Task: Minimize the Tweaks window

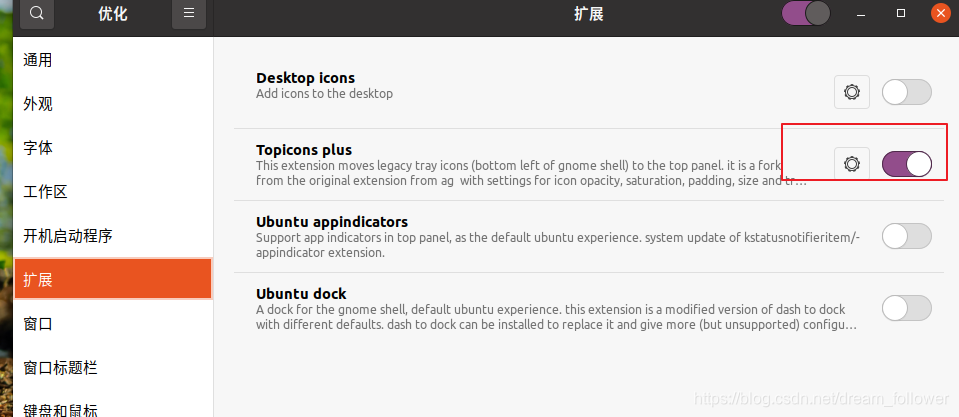Action: [861, 13]
